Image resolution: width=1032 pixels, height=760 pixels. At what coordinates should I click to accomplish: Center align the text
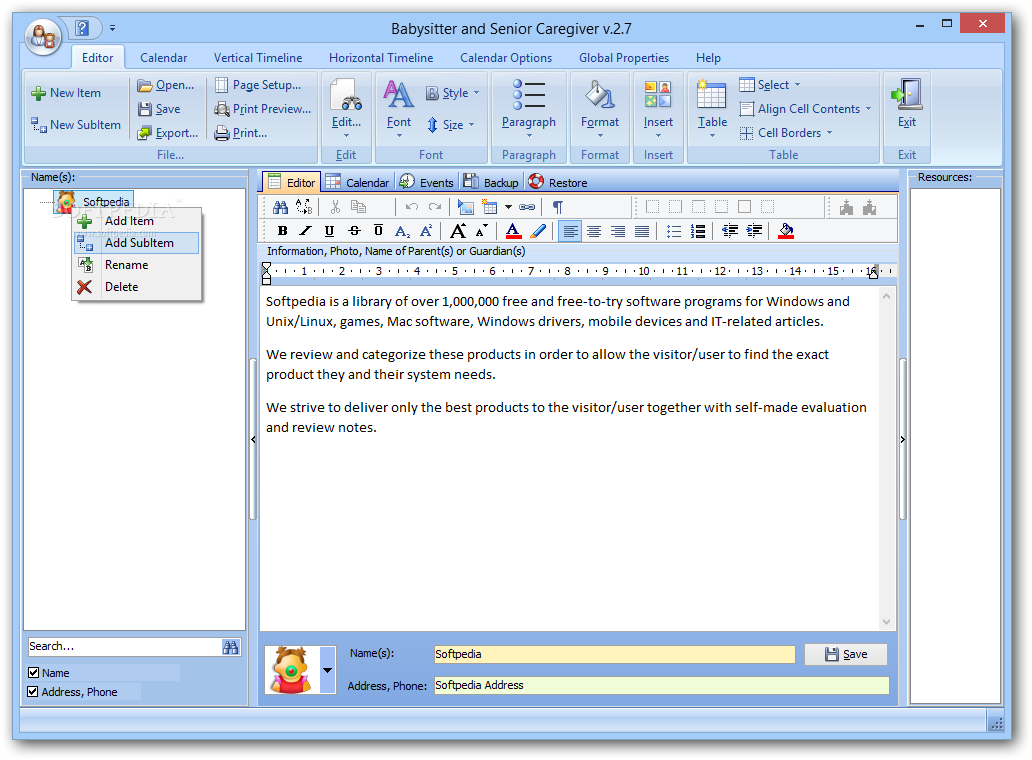(x=594, y=231)
